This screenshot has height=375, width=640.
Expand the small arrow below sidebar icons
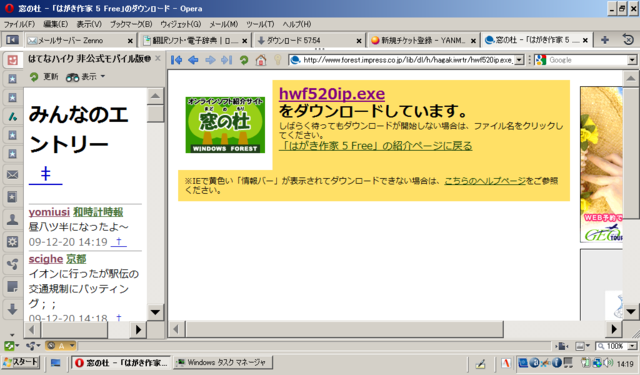point(12,335)
